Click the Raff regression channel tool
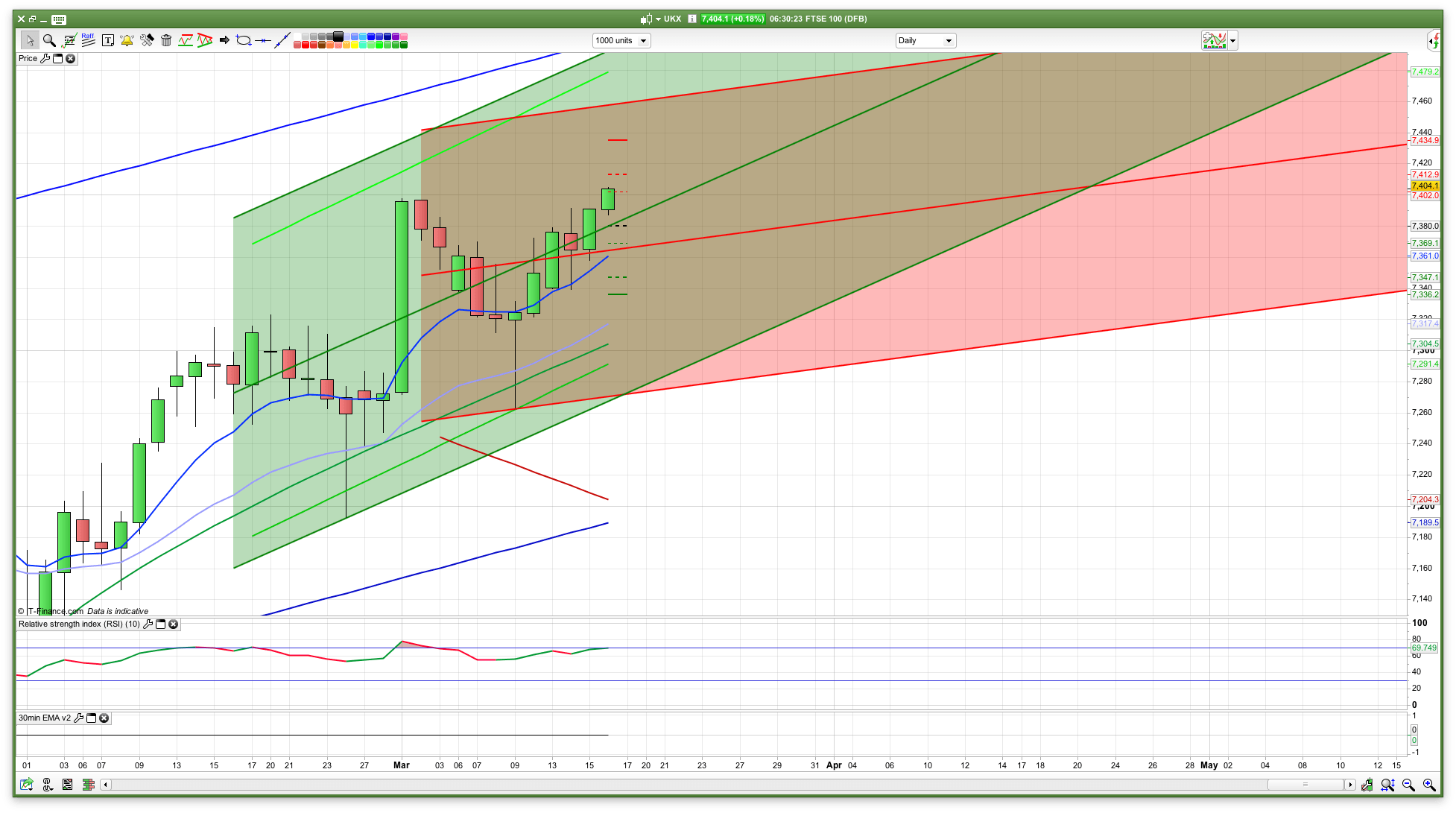This screenshot has height=813, width=1456. [x=88, y=40]
